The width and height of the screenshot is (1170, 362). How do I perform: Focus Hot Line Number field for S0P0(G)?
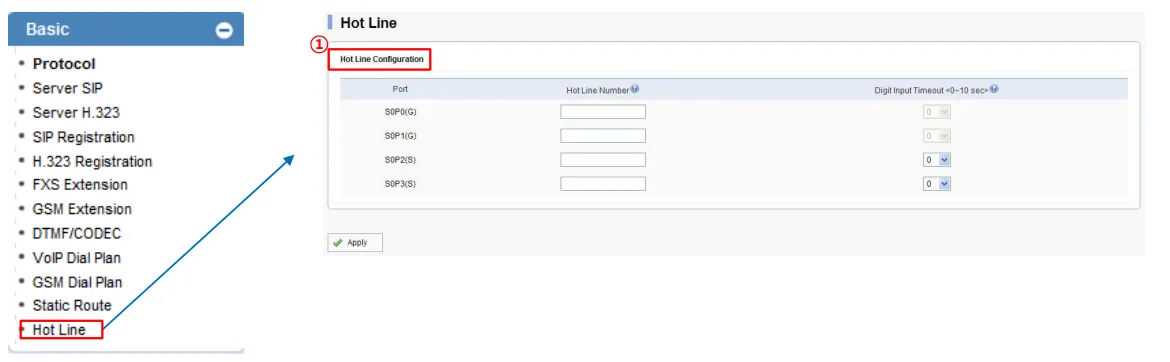click(603, 112)
